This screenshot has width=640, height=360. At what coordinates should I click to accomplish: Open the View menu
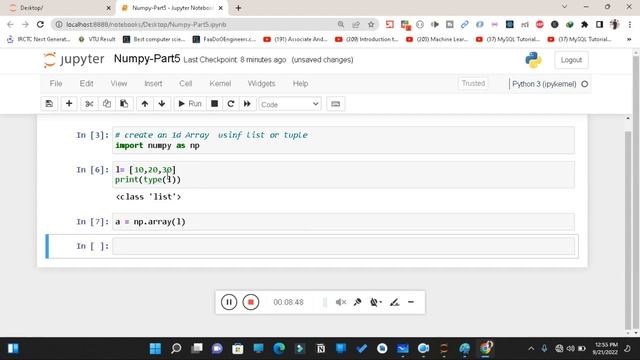[x=119, y=83]
